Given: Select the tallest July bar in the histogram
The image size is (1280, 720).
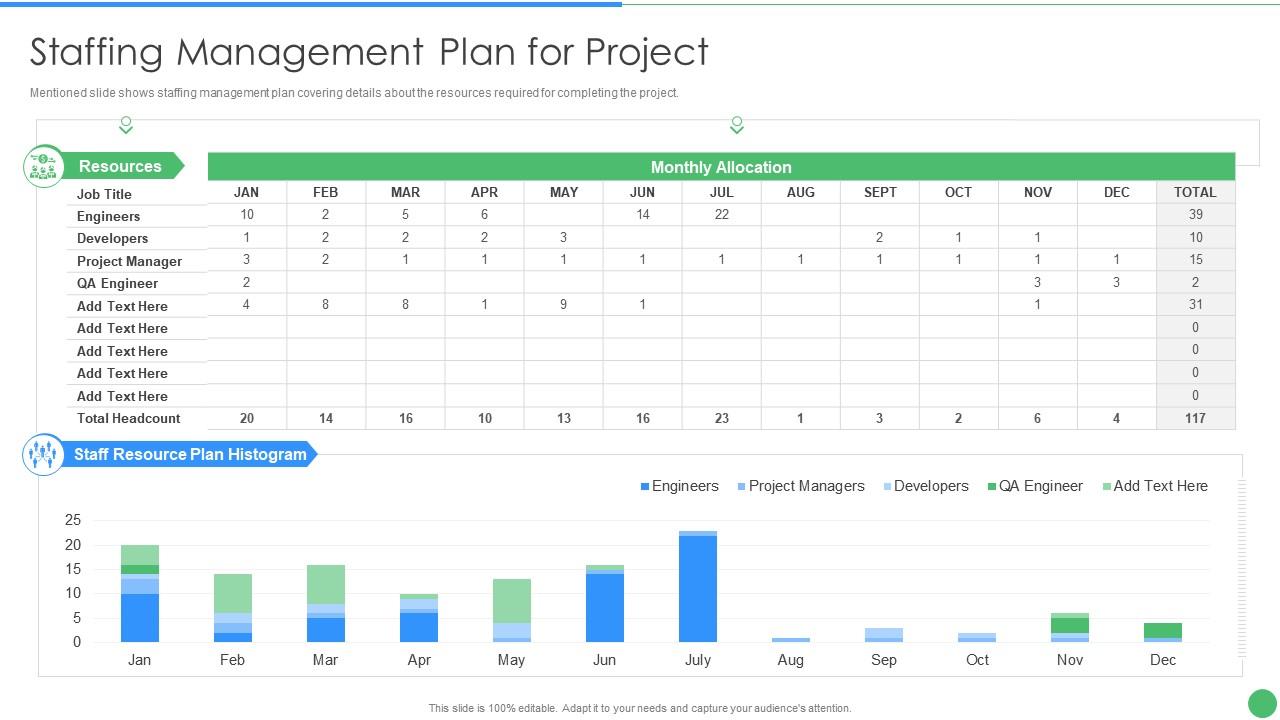Looking at the screenshot, I should coord(698,585).
